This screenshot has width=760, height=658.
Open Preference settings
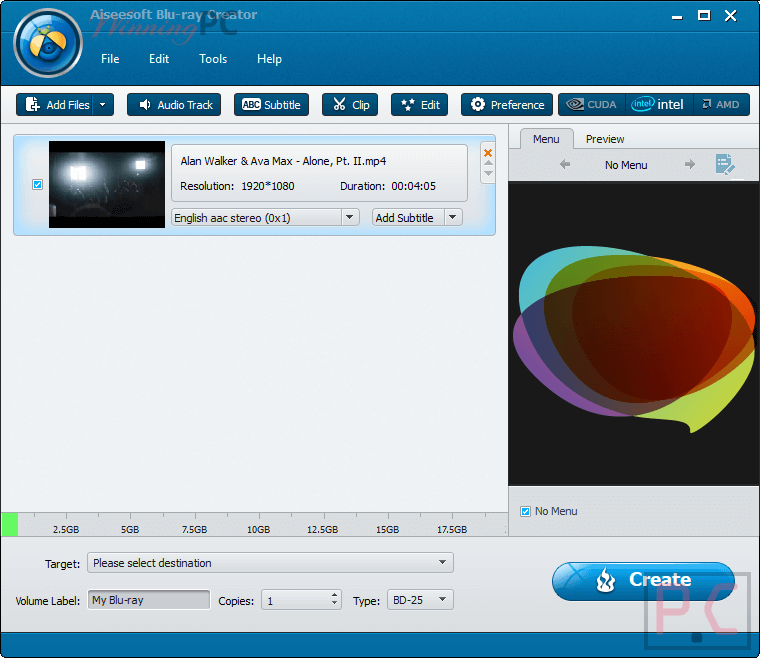[507, 105]
